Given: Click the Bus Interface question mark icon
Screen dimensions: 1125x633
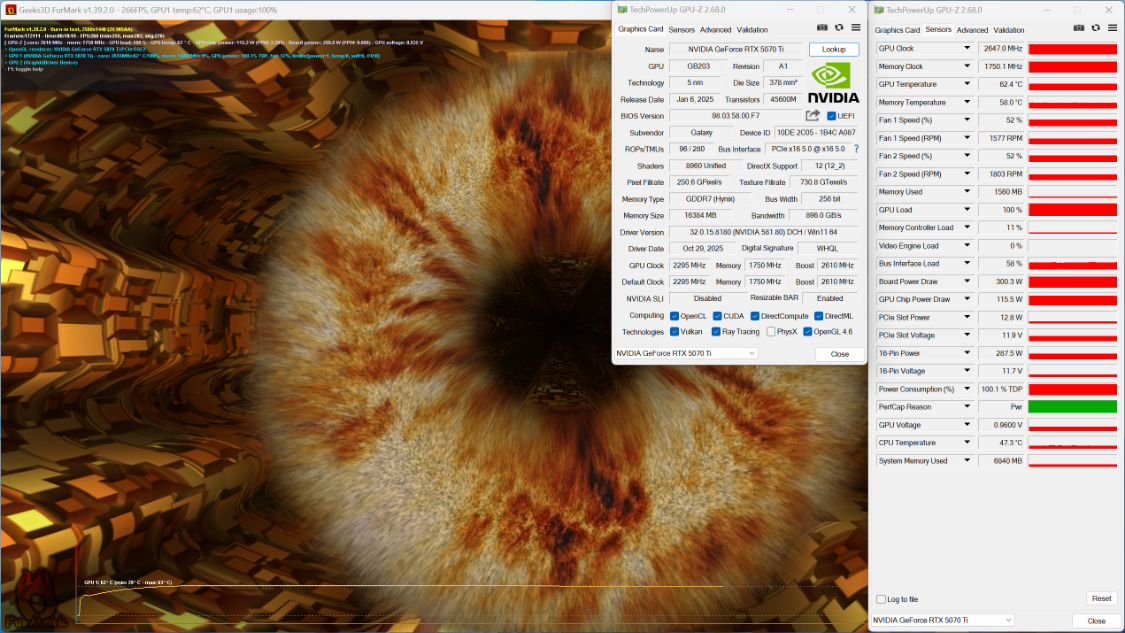Looking at the screenshot, I should click(x=856, y=149).
